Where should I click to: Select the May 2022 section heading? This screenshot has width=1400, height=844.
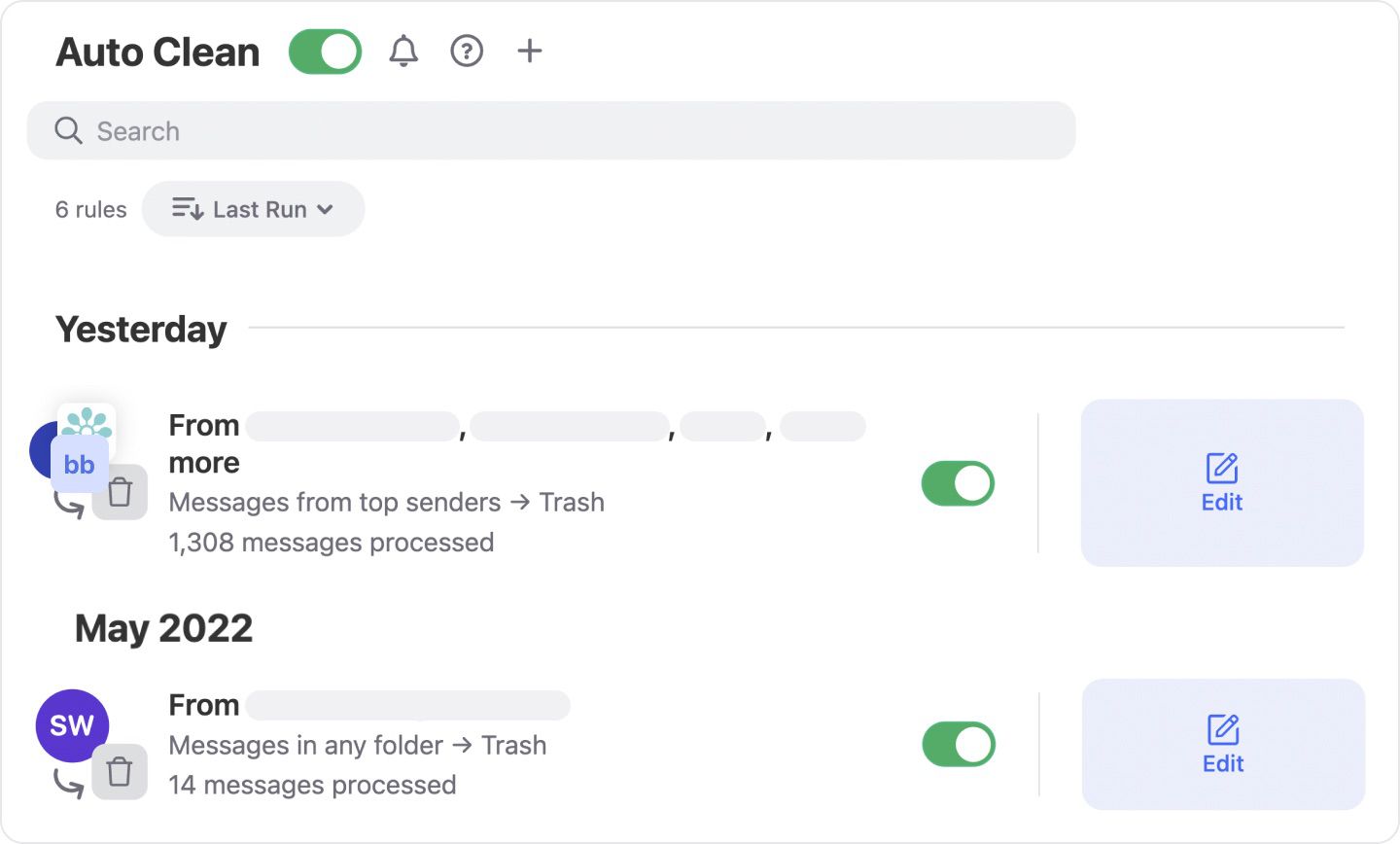163,628
